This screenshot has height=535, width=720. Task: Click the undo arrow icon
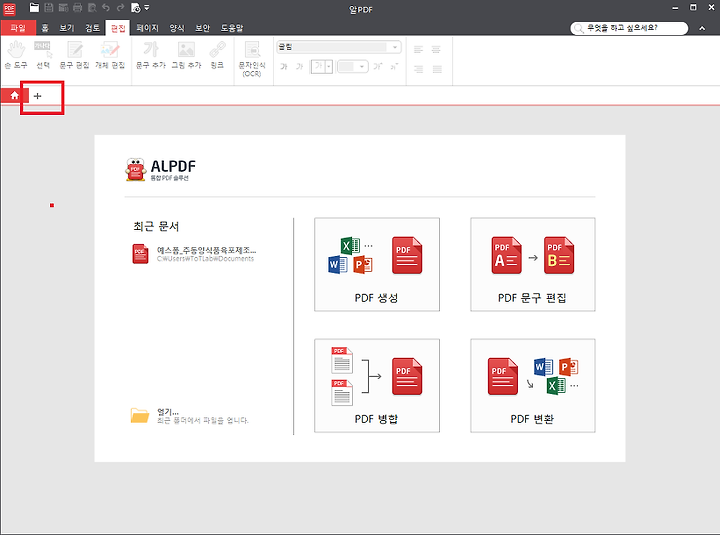point(106,7)
